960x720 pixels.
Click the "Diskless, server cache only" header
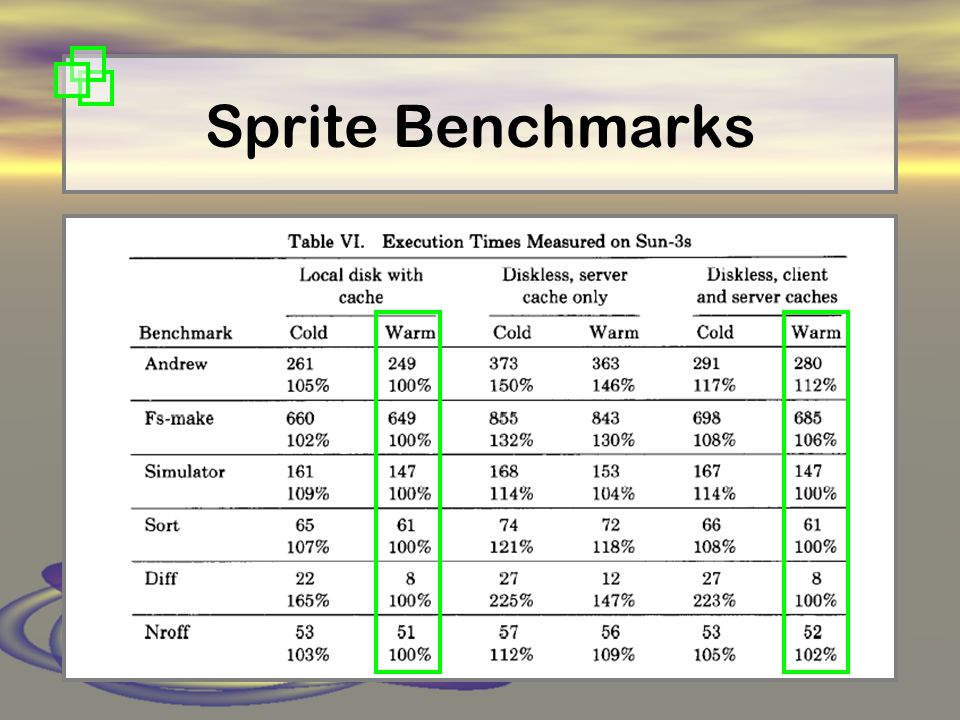564,286
